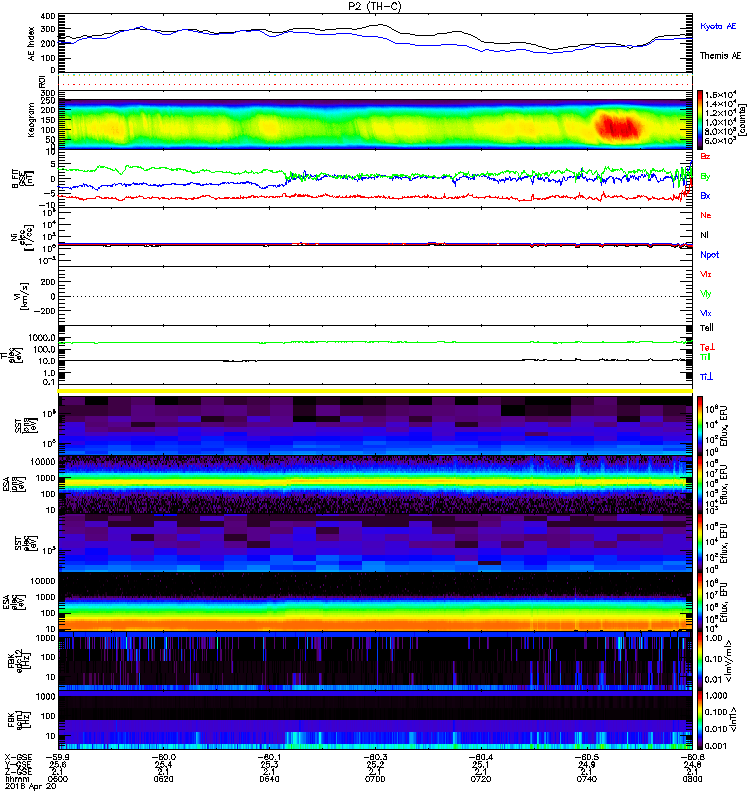Click the 0700 time axis label
The height and width of the screenshot is (800, 750).
coord(375,779)
